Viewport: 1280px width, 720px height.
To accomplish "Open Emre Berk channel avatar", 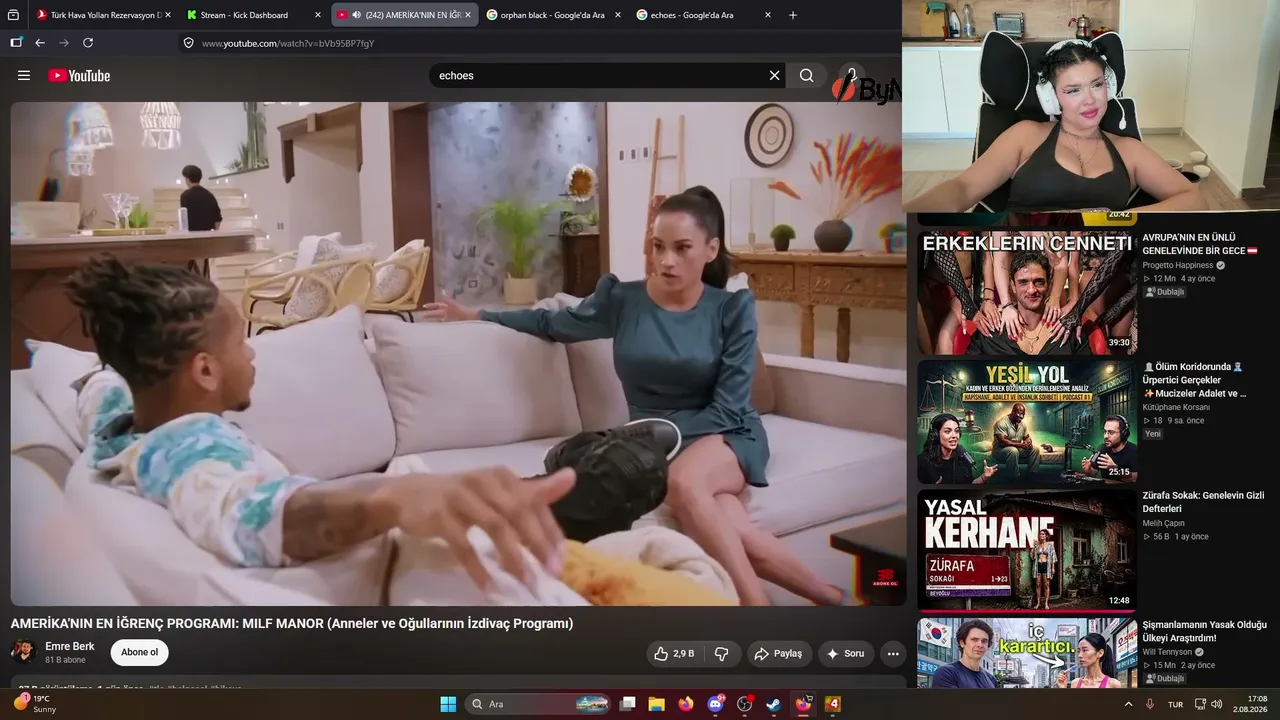I will coord(23,652).
